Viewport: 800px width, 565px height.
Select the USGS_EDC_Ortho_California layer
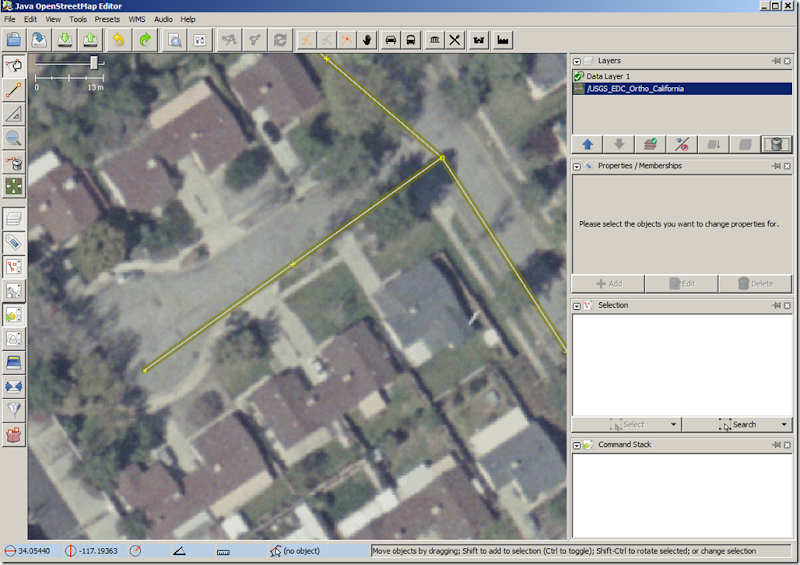coord(636,89)
